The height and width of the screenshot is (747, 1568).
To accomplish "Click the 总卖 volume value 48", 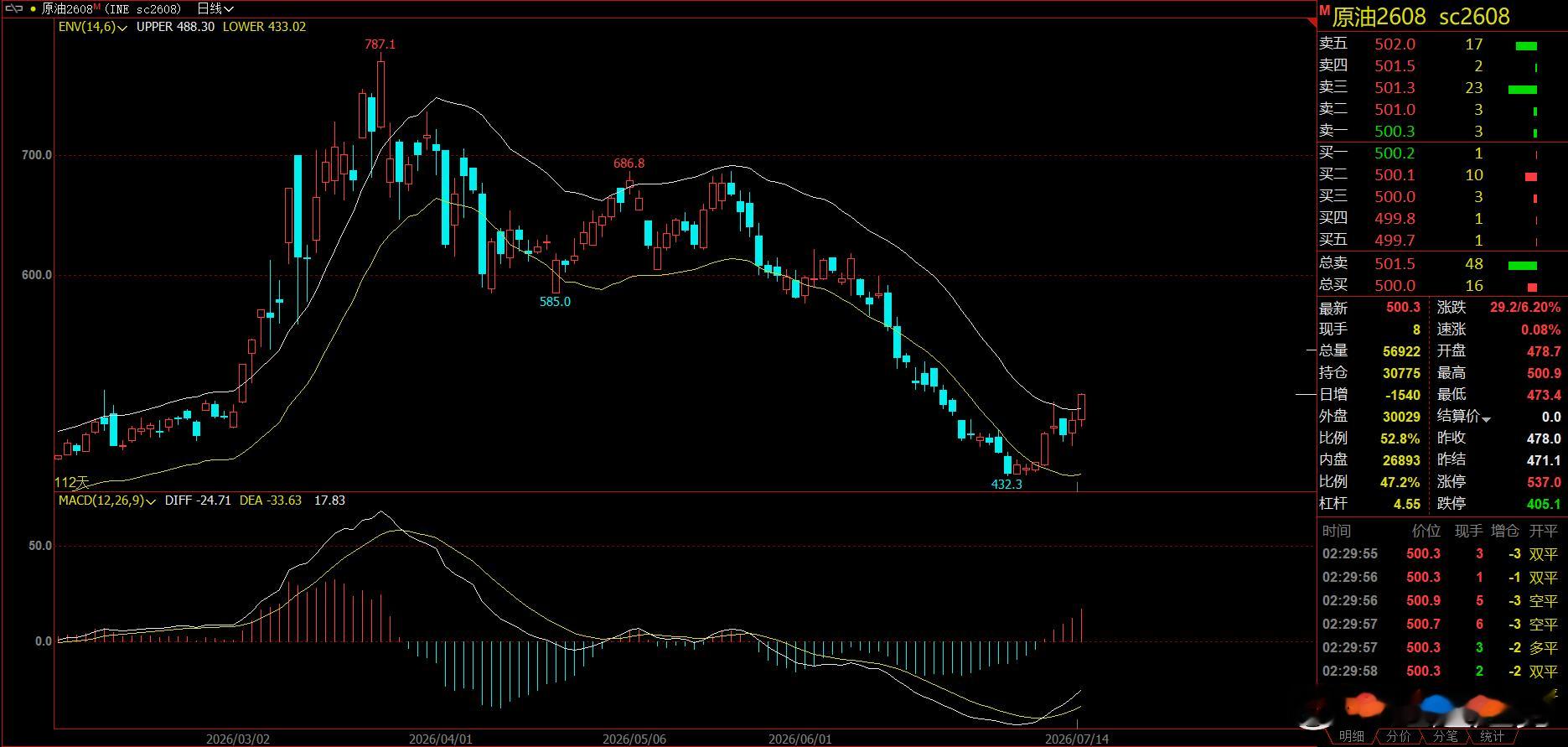I will click(x=1474, y=264).
